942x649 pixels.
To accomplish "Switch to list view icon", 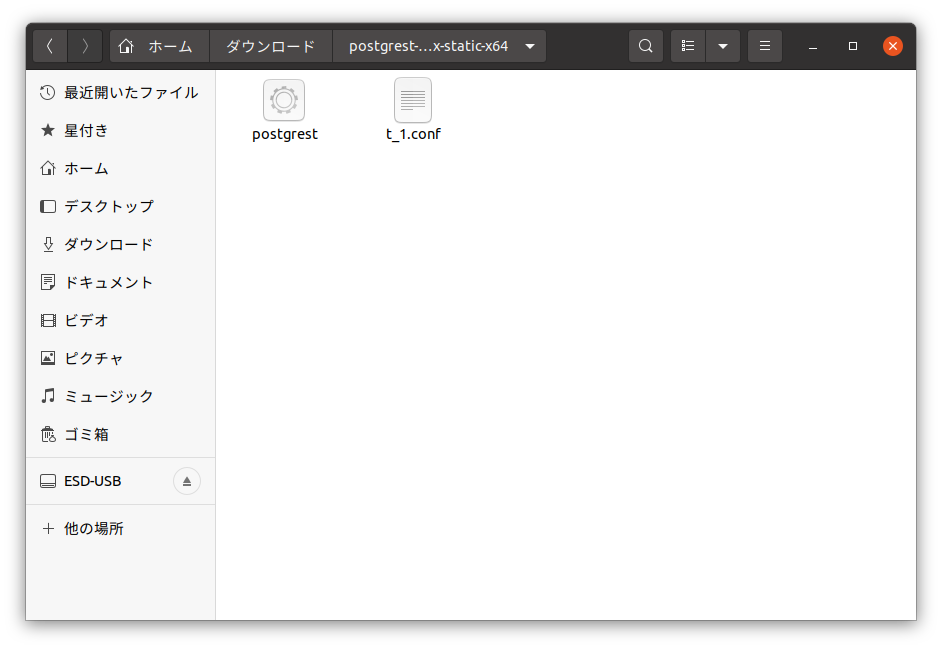I will click(x=688, y=46).
